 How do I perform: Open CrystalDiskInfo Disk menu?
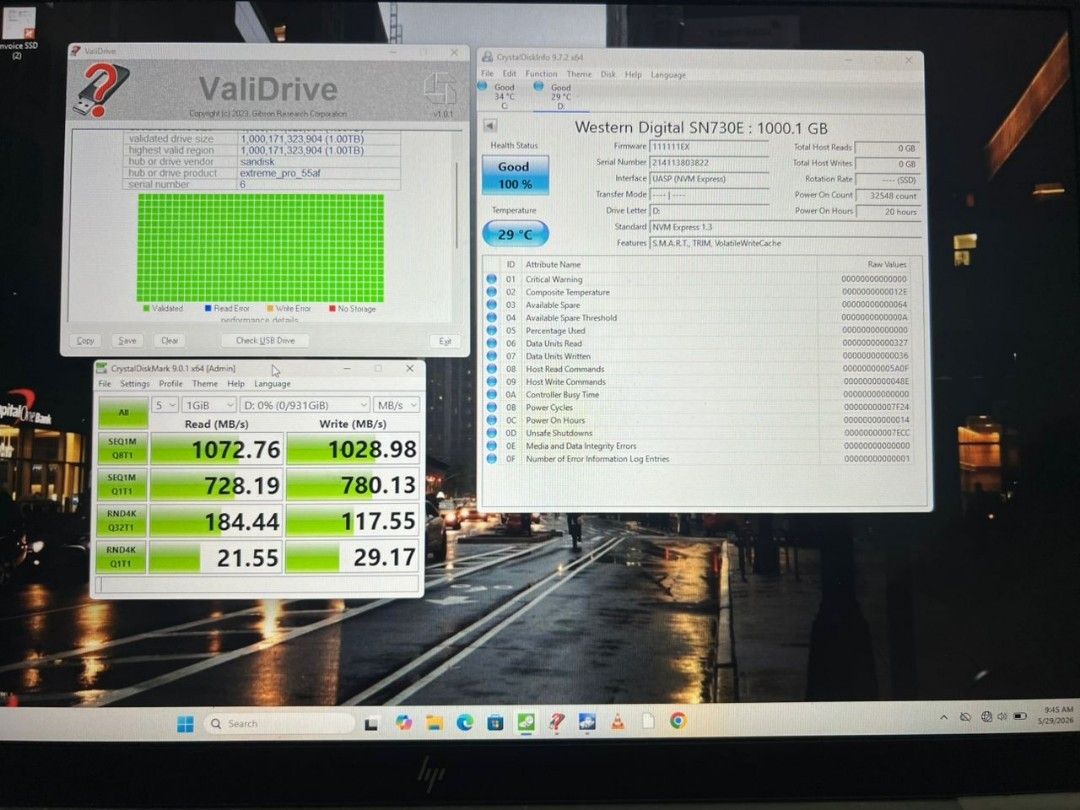point(608,74)
